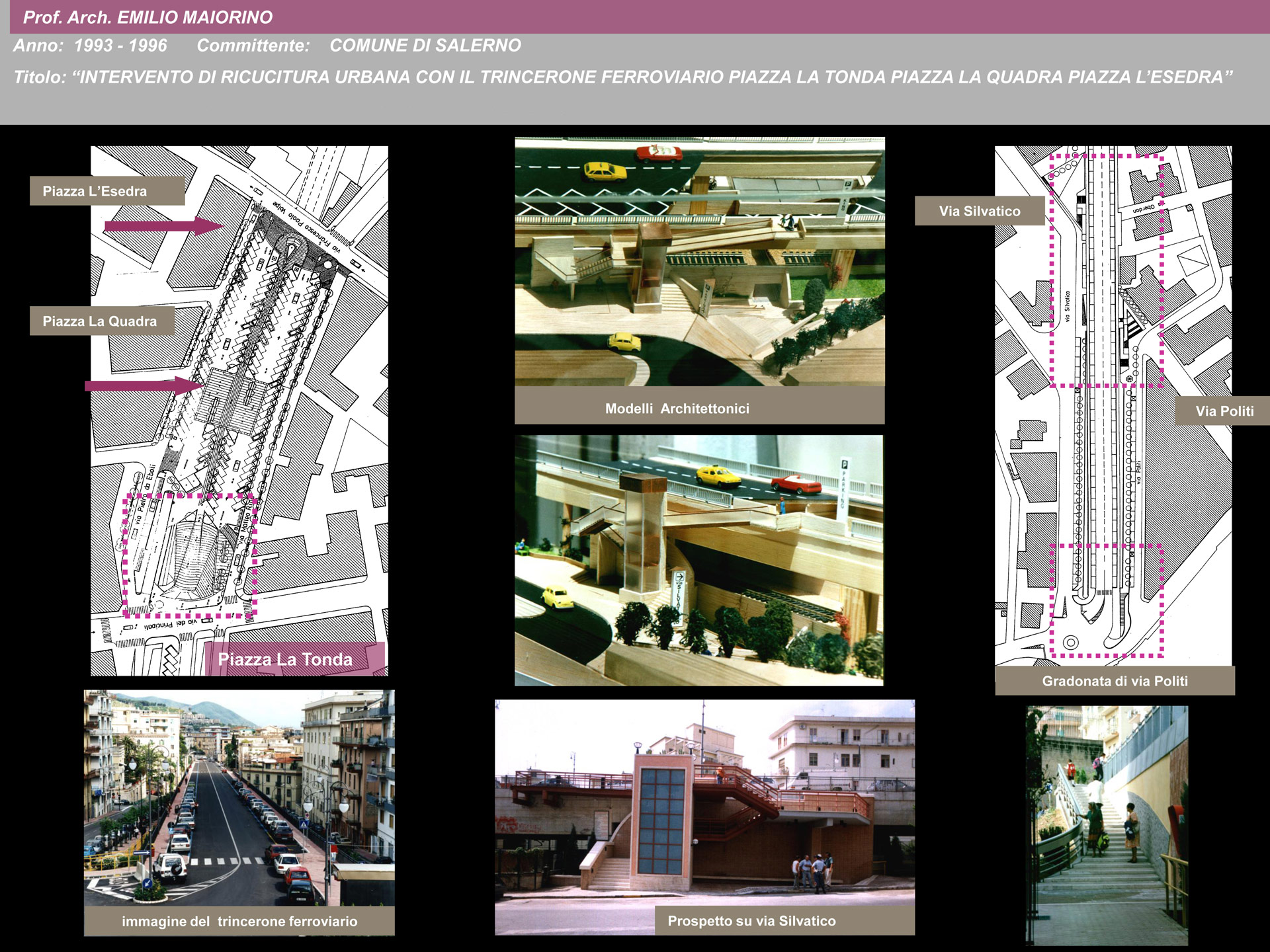The image size is (1270, 952).
Task: Click the Prof. Arch. Emilio Maiorino header
Action: click(148, 17)
